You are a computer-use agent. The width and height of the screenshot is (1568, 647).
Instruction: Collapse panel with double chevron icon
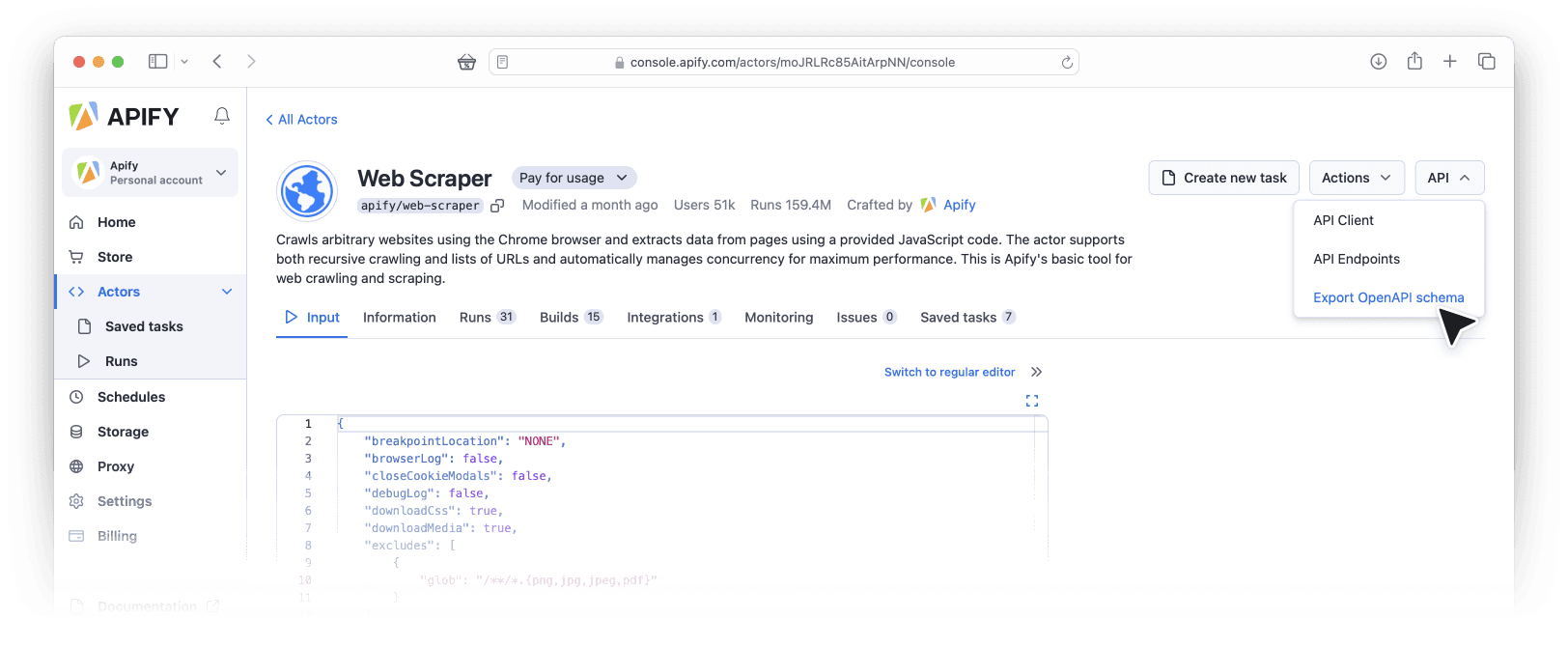point(1036,372)
